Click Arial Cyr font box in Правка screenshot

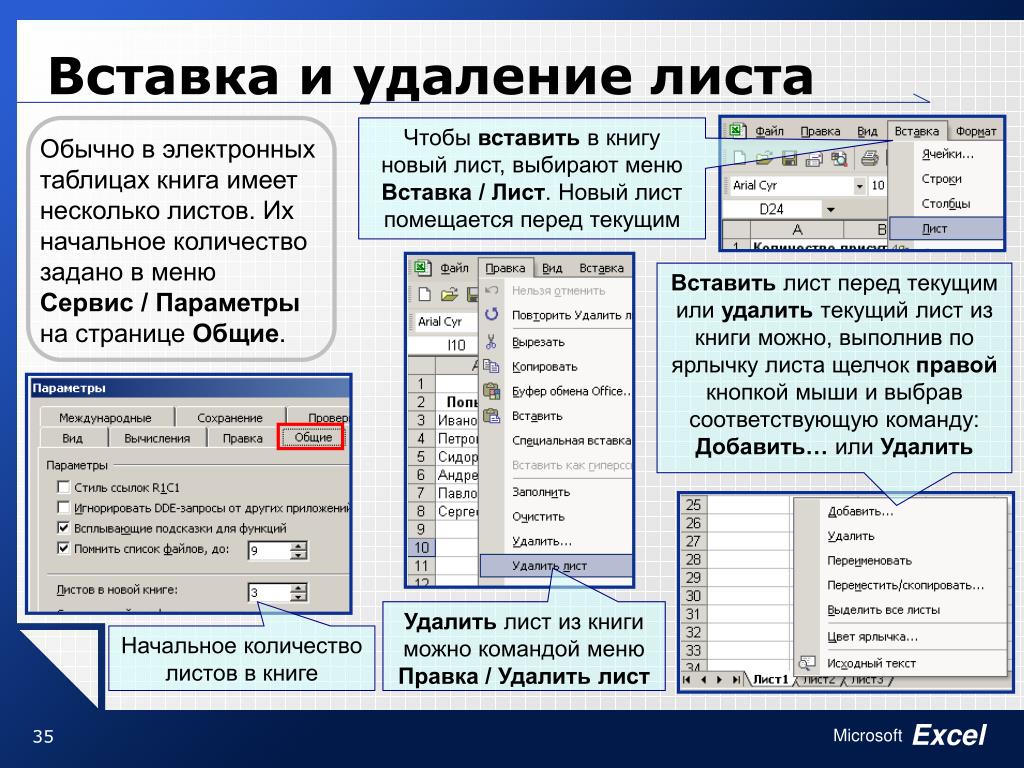pyautogui.click(x=447, y=321)
